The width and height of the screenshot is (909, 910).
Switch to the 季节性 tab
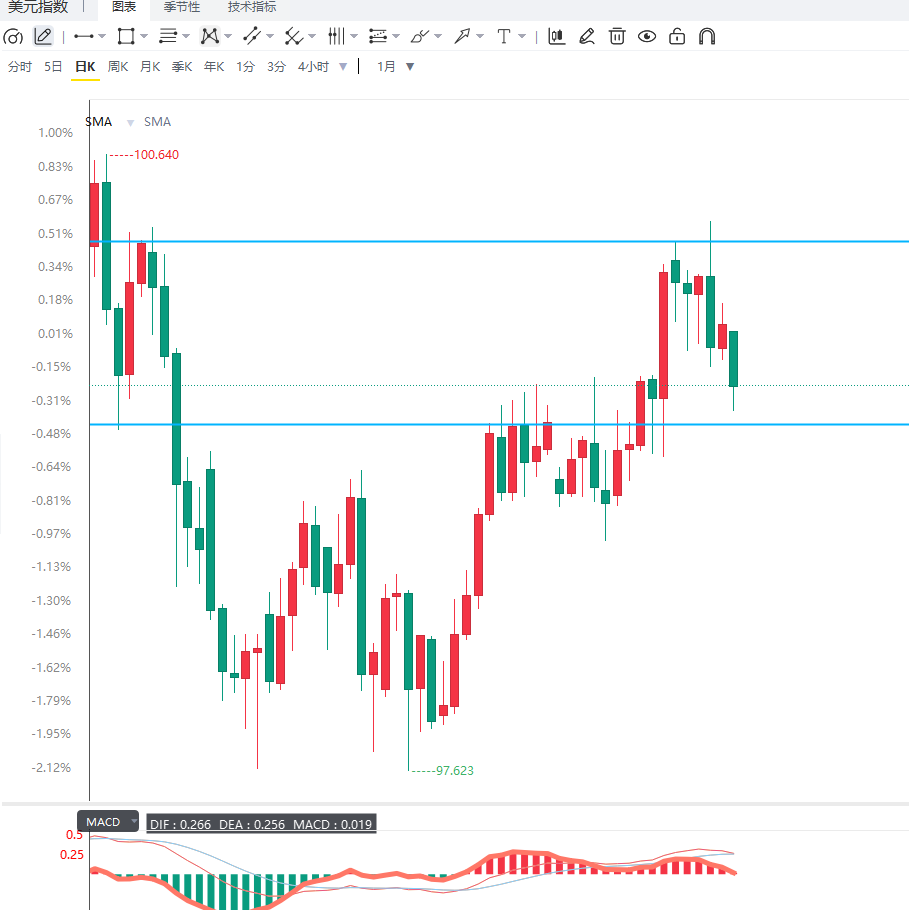(182, 7)
